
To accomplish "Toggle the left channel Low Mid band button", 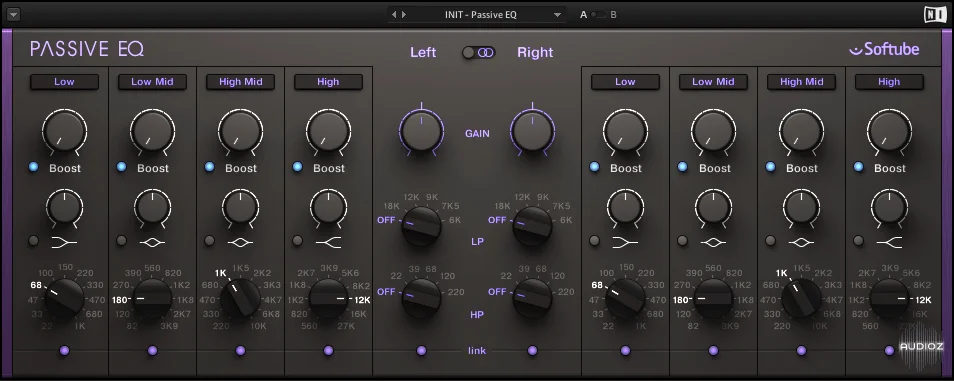I will click(152, 82).
